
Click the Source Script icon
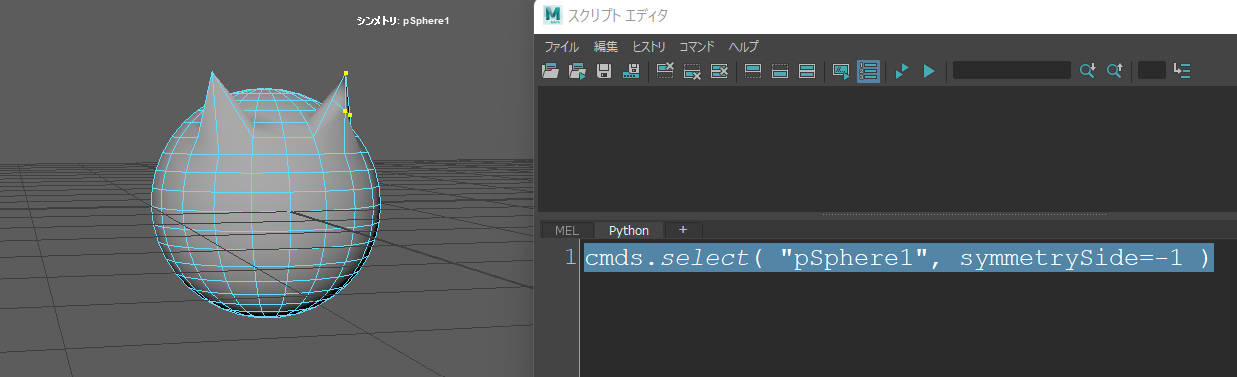tap(577, 70)
